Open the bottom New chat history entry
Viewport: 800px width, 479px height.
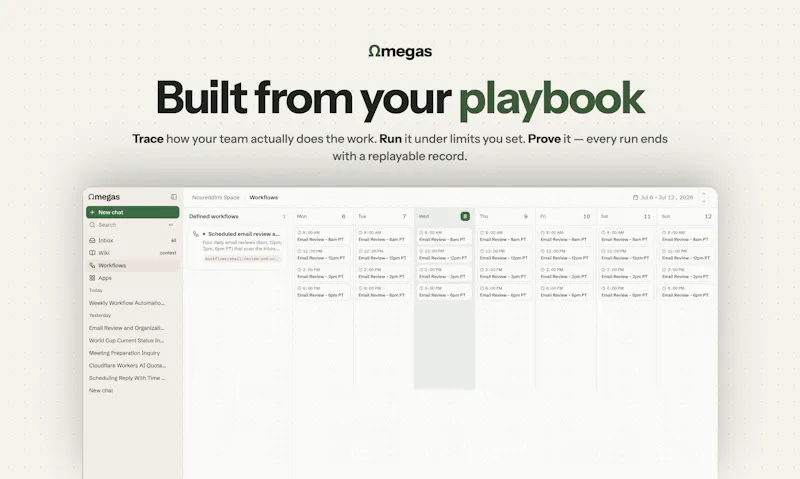[x=101, y=391]
